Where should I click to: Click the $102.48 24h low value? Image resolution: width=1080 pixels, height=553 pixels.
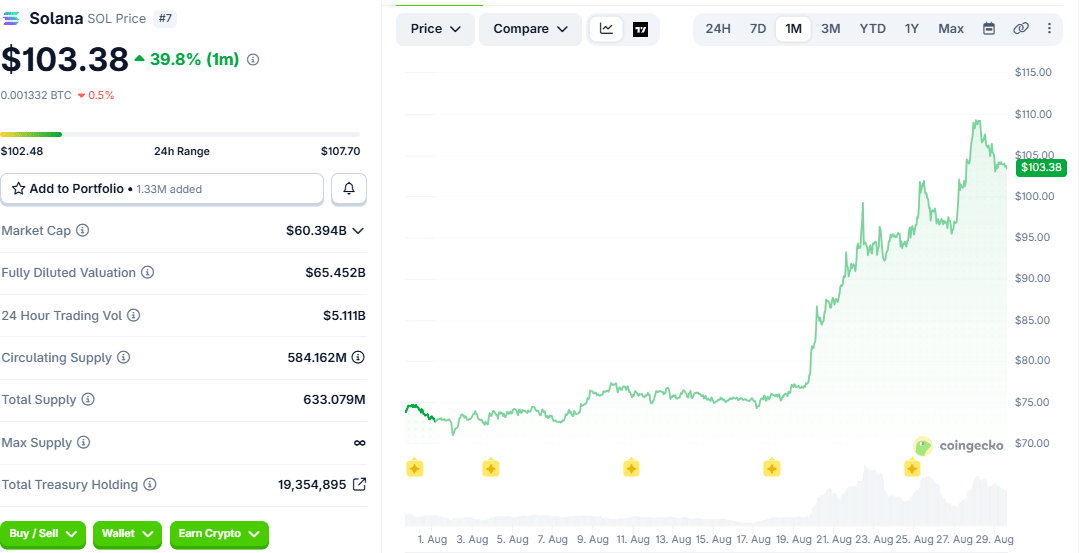click(22, 152)
